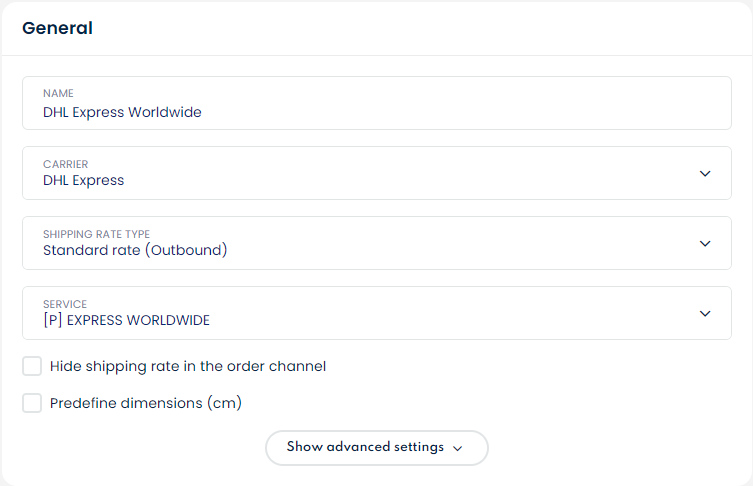
Task: Click the 'Hide shipping rate in the order channel' label
Action: click(188, 366)
